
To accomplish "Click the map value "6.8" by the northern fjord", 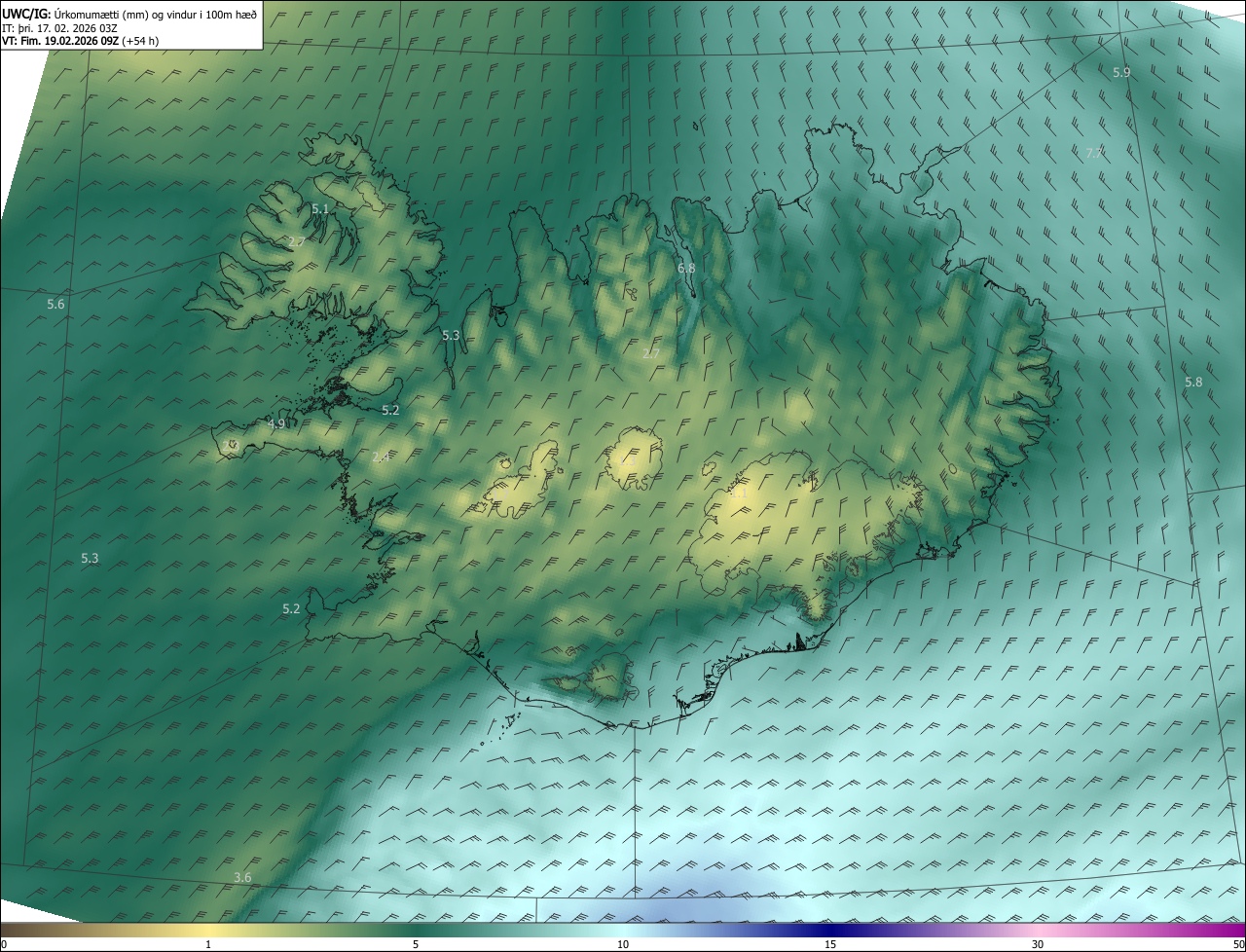I will tap(686, 268).
